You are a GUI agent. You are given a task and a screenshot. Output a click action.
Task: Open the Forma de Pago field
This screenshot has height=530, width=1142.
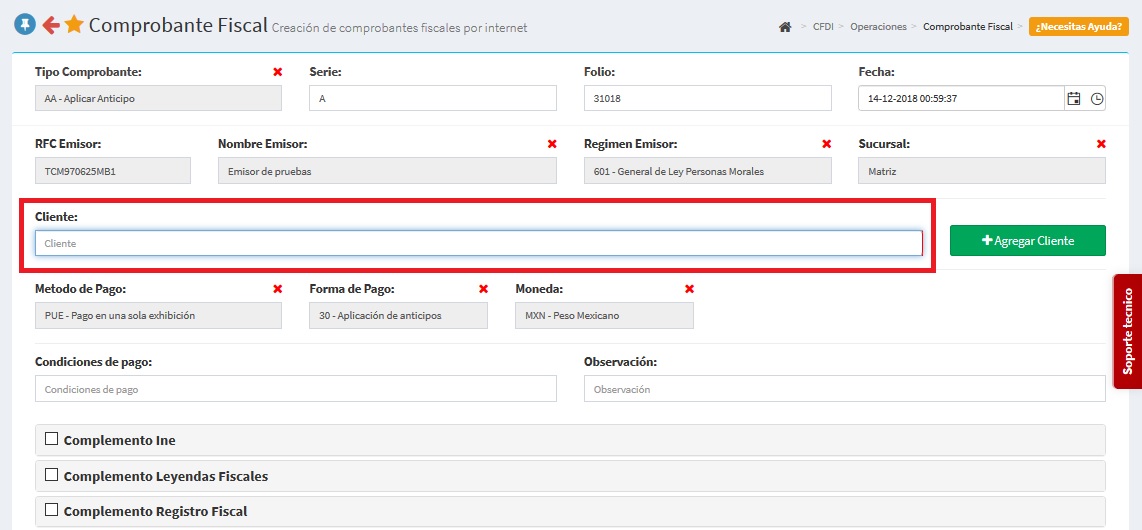point(398,316)
